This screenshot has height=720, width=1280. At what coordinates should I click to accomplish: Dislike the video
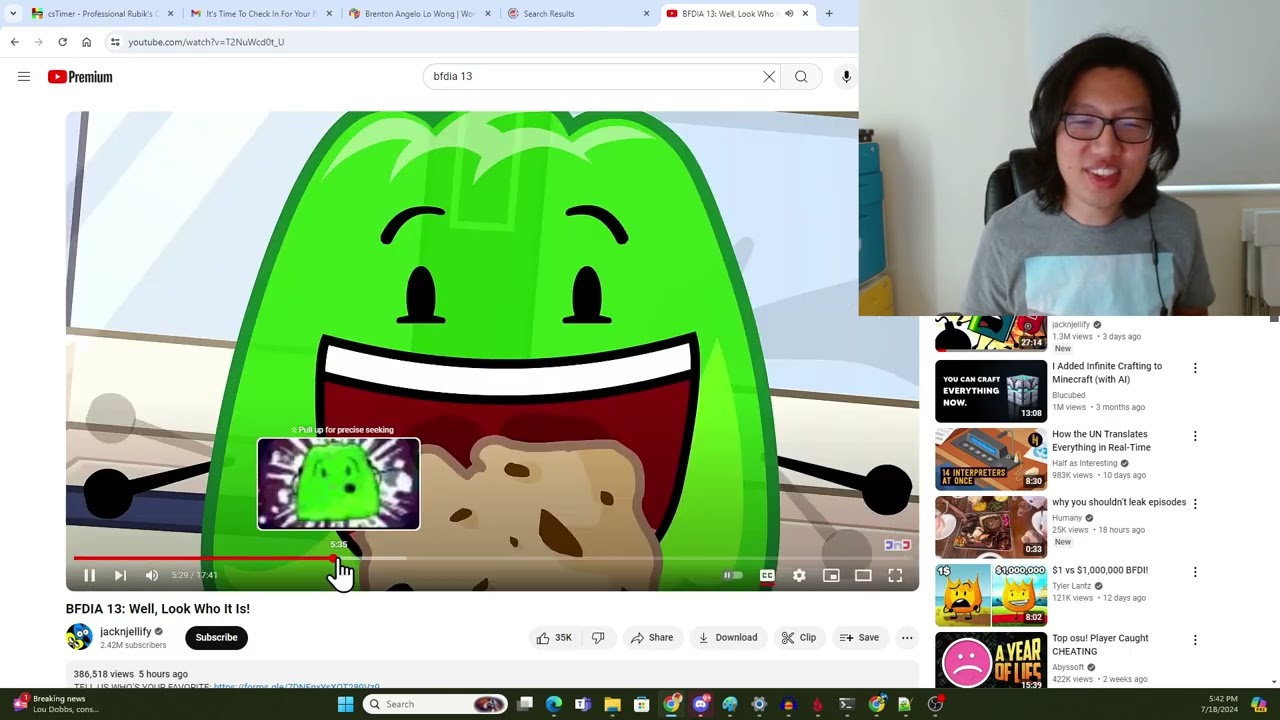coord(598,638)
